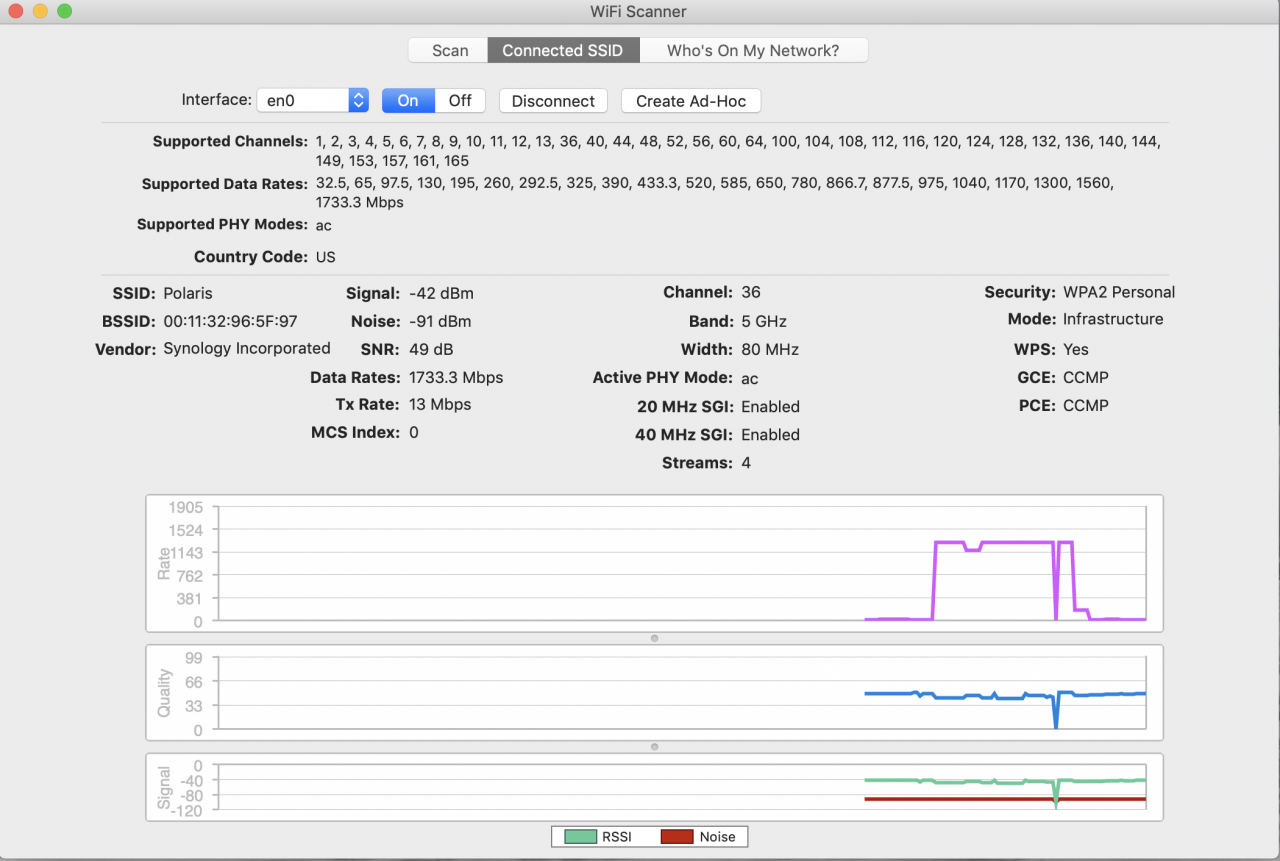Click the blue Quality graph

[x=655, y=693]
